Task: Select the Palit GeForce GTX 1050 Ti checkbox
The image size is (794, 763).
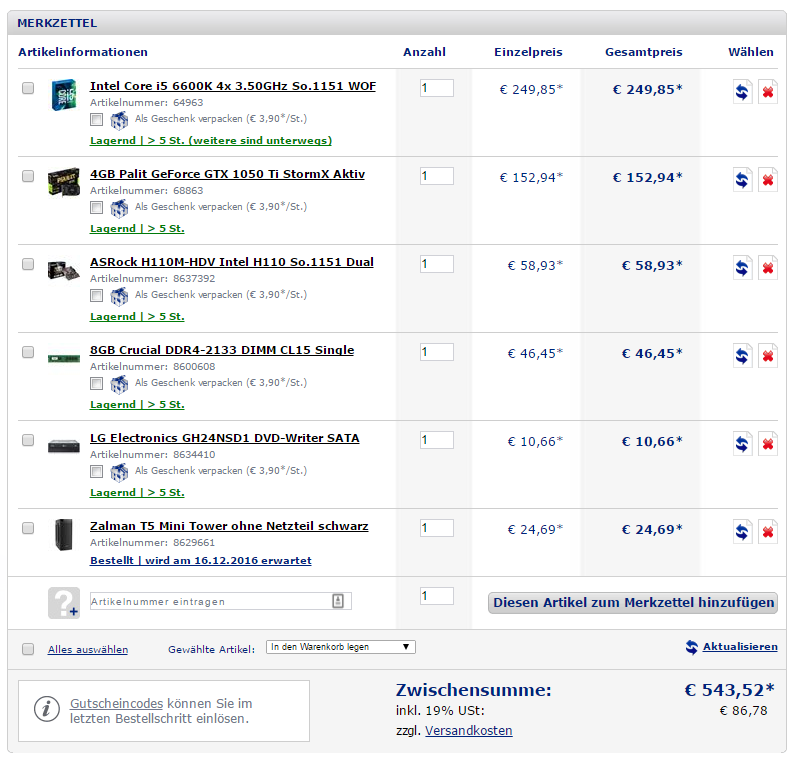Action: [x=28, y=176]
